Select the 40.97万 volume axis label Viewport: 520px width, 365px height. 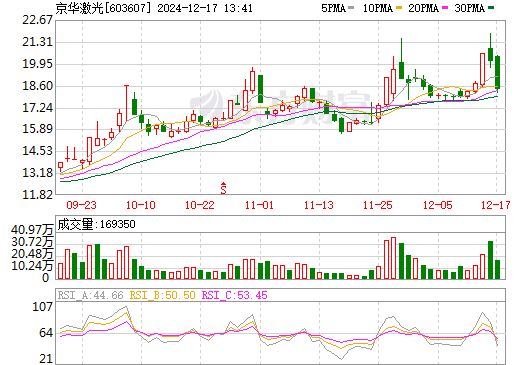tap(32, 230)
